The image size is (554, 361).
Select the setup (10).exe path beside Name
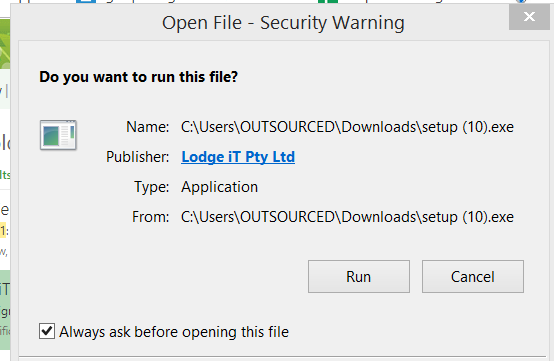pyautogui.click(x=347, y=127)
